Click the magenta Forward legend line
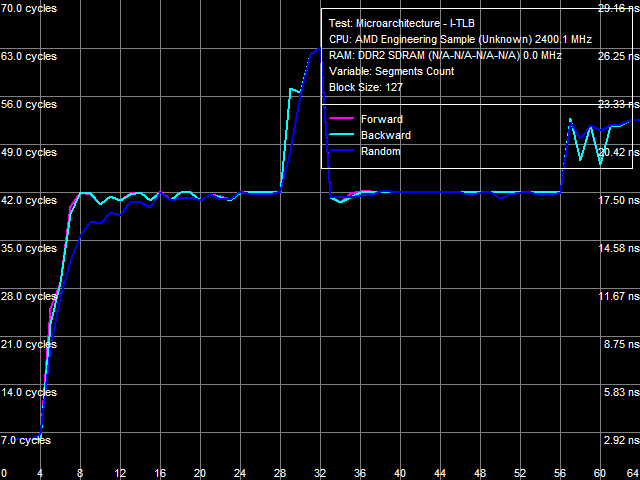The height and width of the screenshot is (480, 640). click(x=342, y=119)
